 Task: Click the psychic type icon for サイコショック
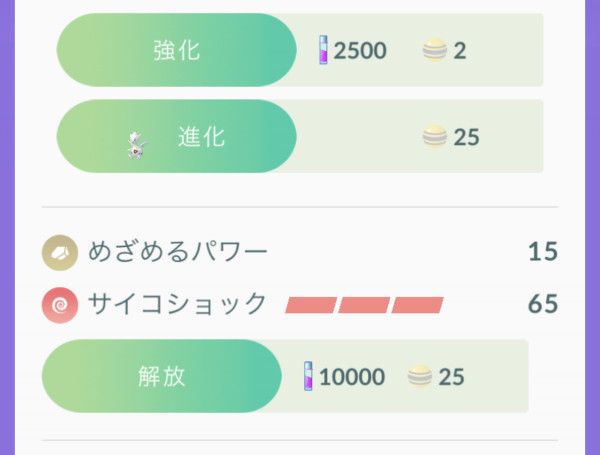click(60, 305)
